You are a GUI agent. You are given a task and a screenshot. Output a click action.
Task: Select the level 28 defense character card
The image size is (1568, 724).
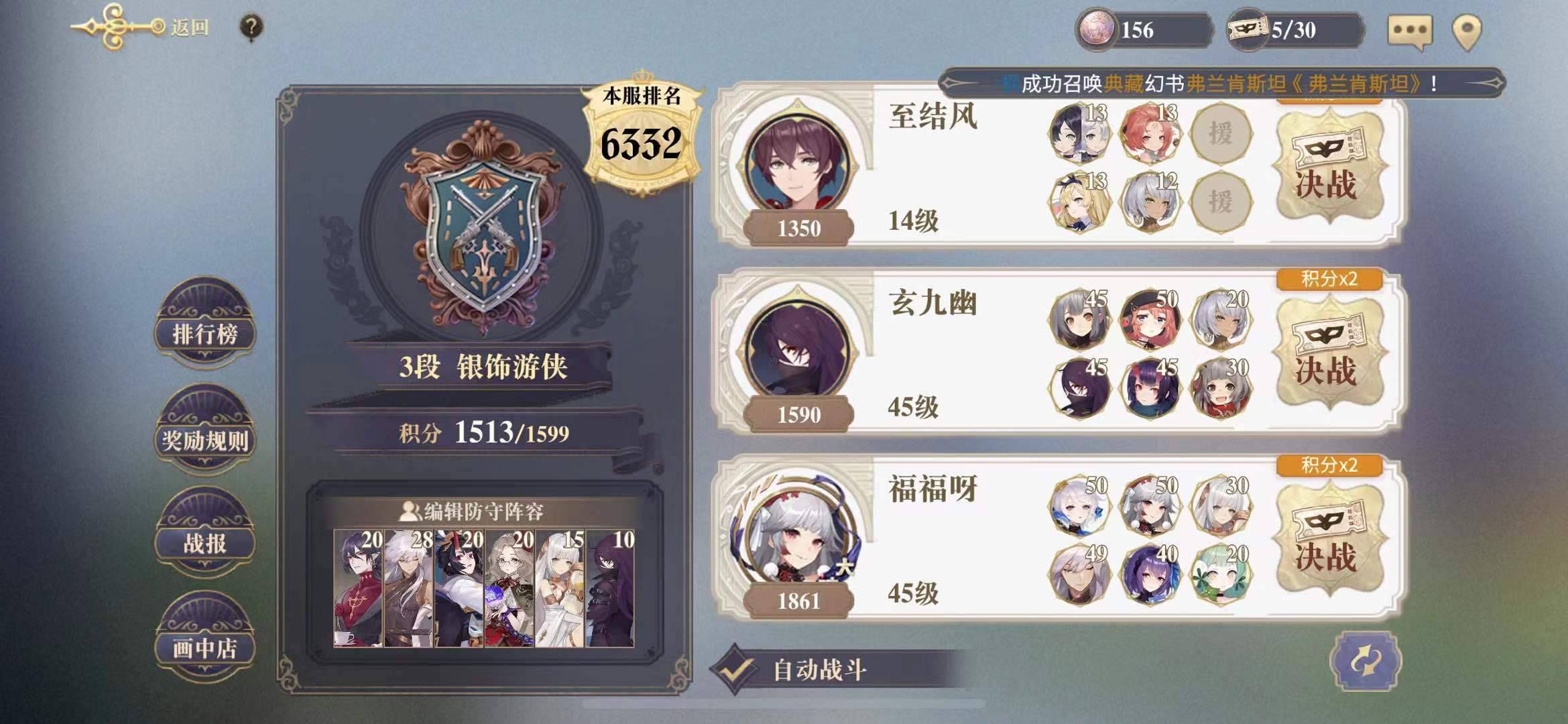coord(409,589)
